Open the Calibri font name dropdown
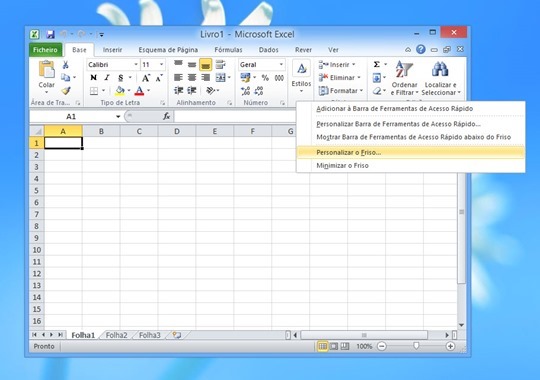This screenshot has width=540, height=380. pos(136,64)
